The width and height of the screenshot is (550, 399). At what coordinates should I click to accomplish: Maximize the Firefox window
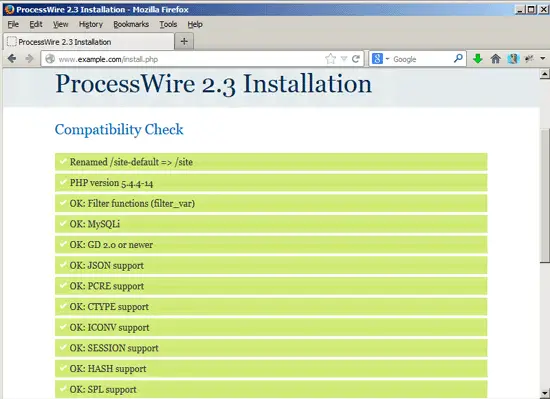531,9
